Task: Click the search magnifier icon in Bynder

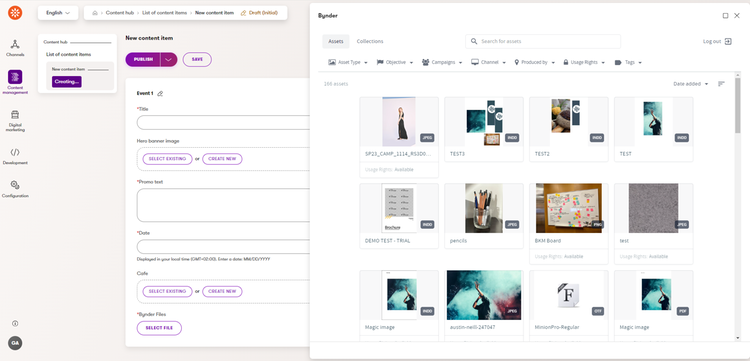Action: [x=474, y=42]
